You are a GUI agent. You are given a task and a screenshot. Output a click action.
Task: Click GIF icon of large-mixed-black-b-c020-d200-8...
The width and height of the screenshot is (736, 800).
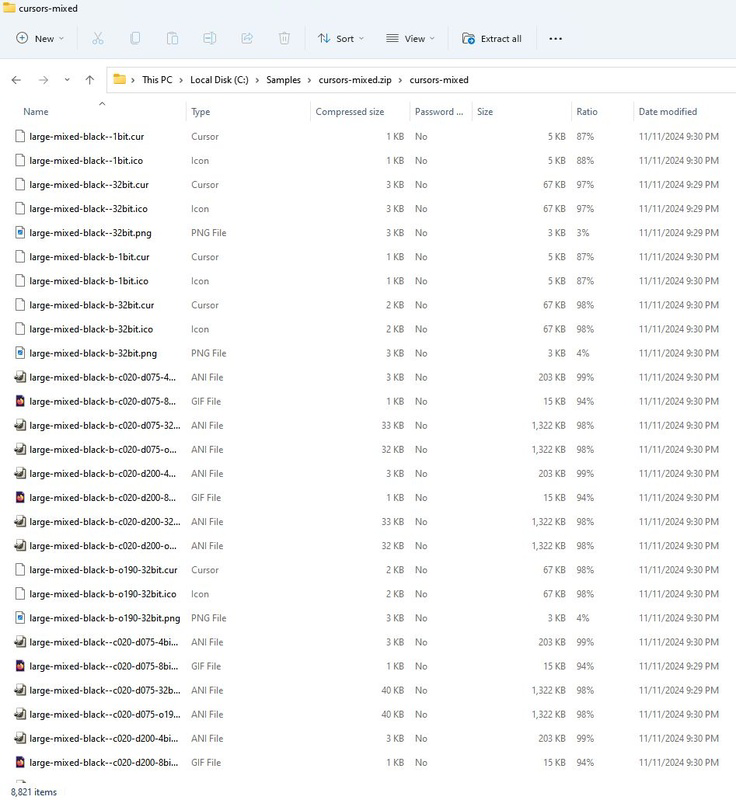[x=20, y=497]
